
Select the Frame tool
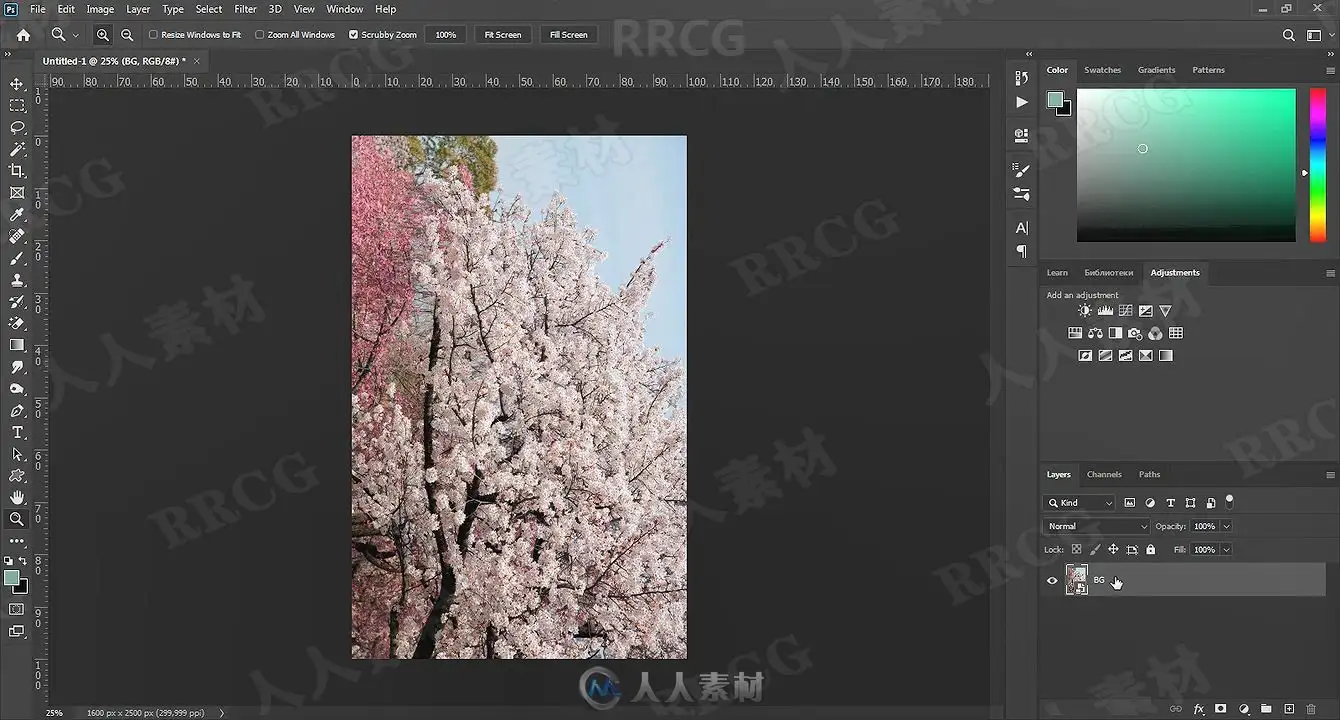point(17,193)
